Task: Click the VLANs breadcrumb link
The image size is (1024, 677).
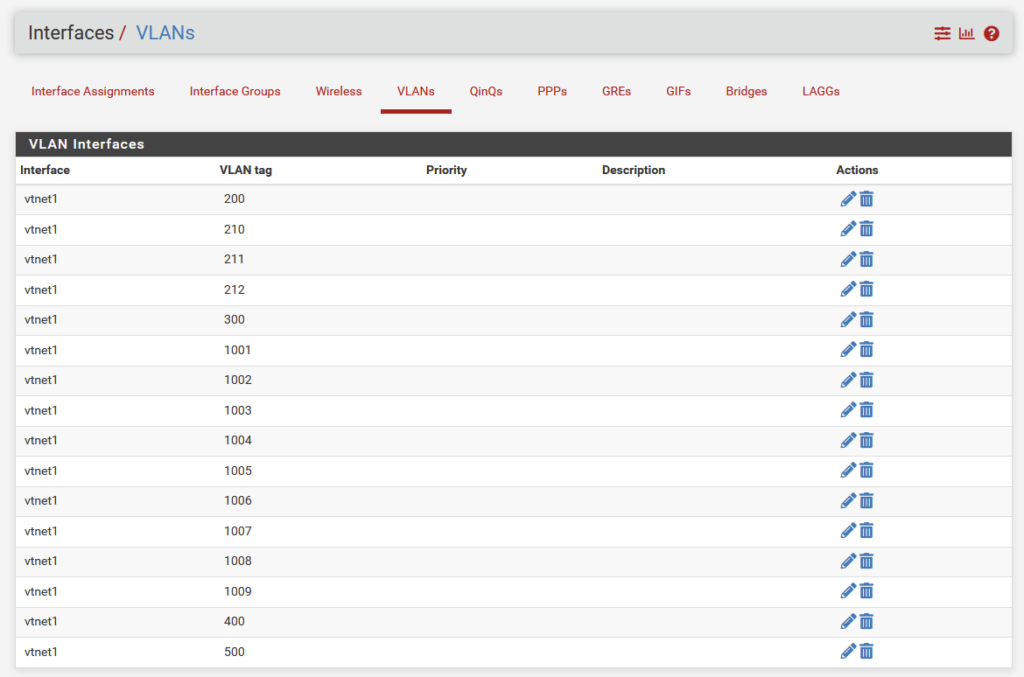Action: [165, 33]
